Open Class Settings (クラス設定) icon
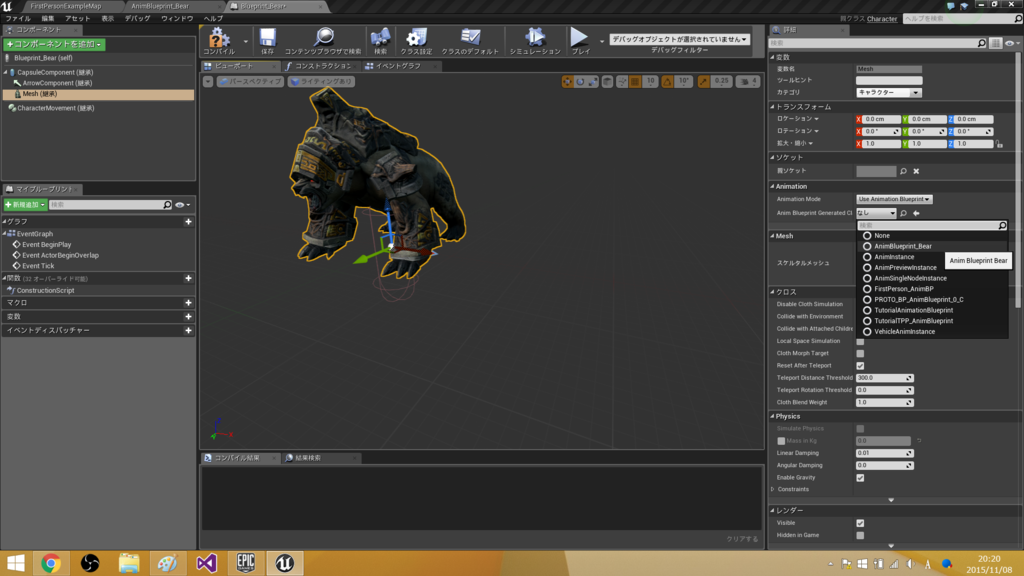This screenshot has width=1024, height=576. coord(416,37)
